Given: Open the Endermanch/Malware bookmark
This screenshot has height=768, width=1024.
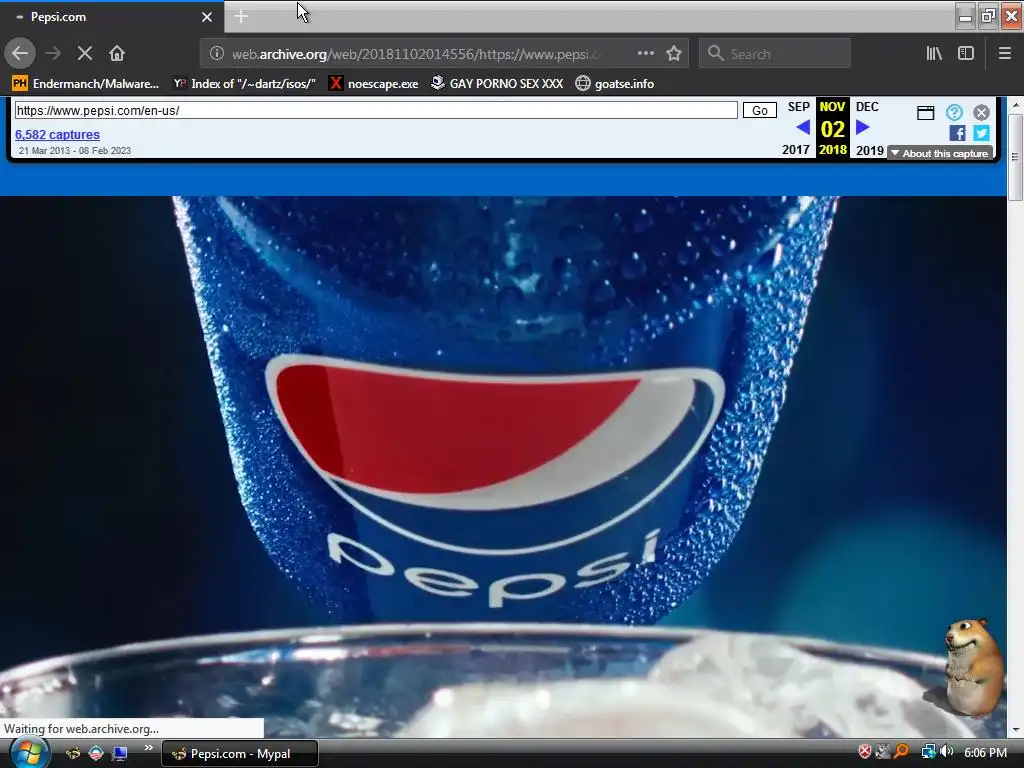Looking at the screenshot, I should coord(86,84).
